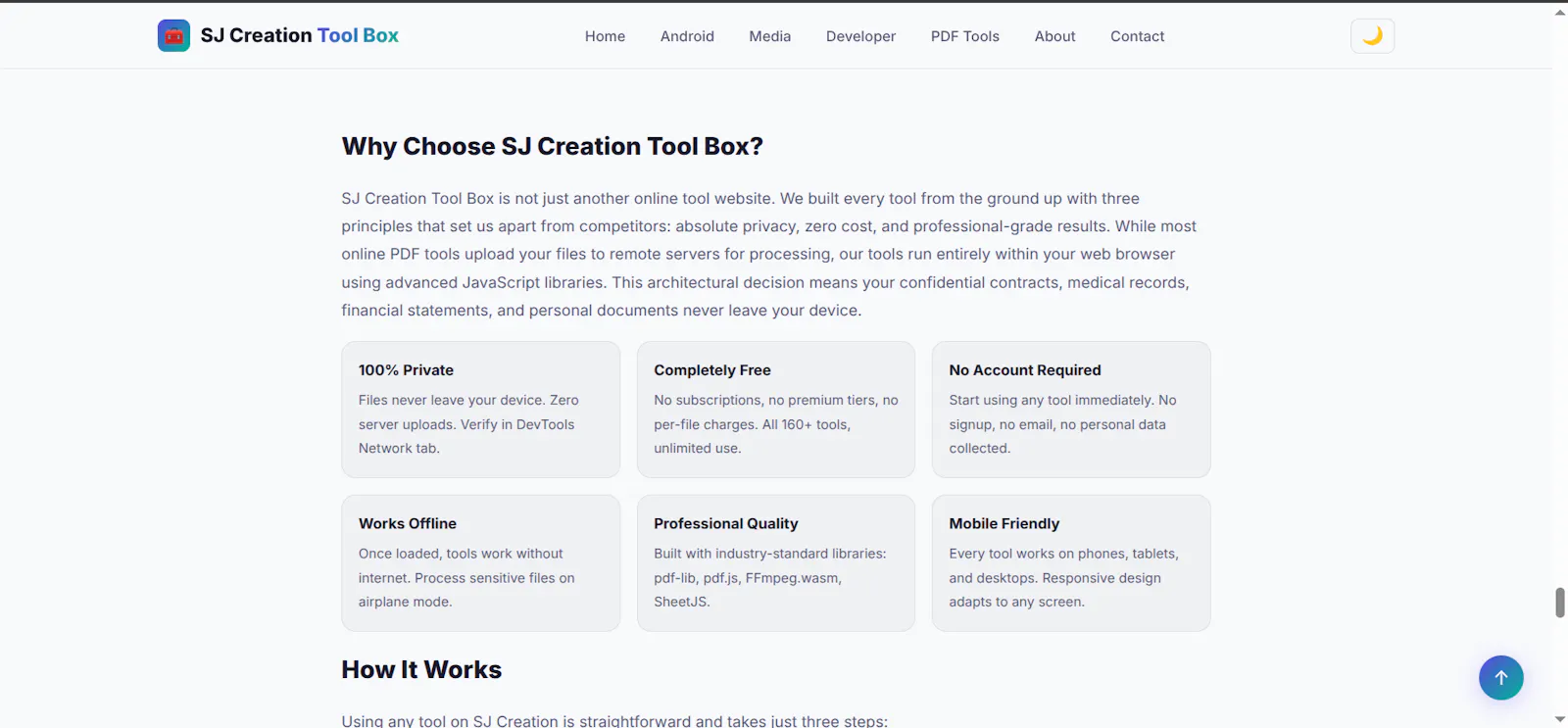
Task: Go to the Contact page
Action: tap(1137, 36)
